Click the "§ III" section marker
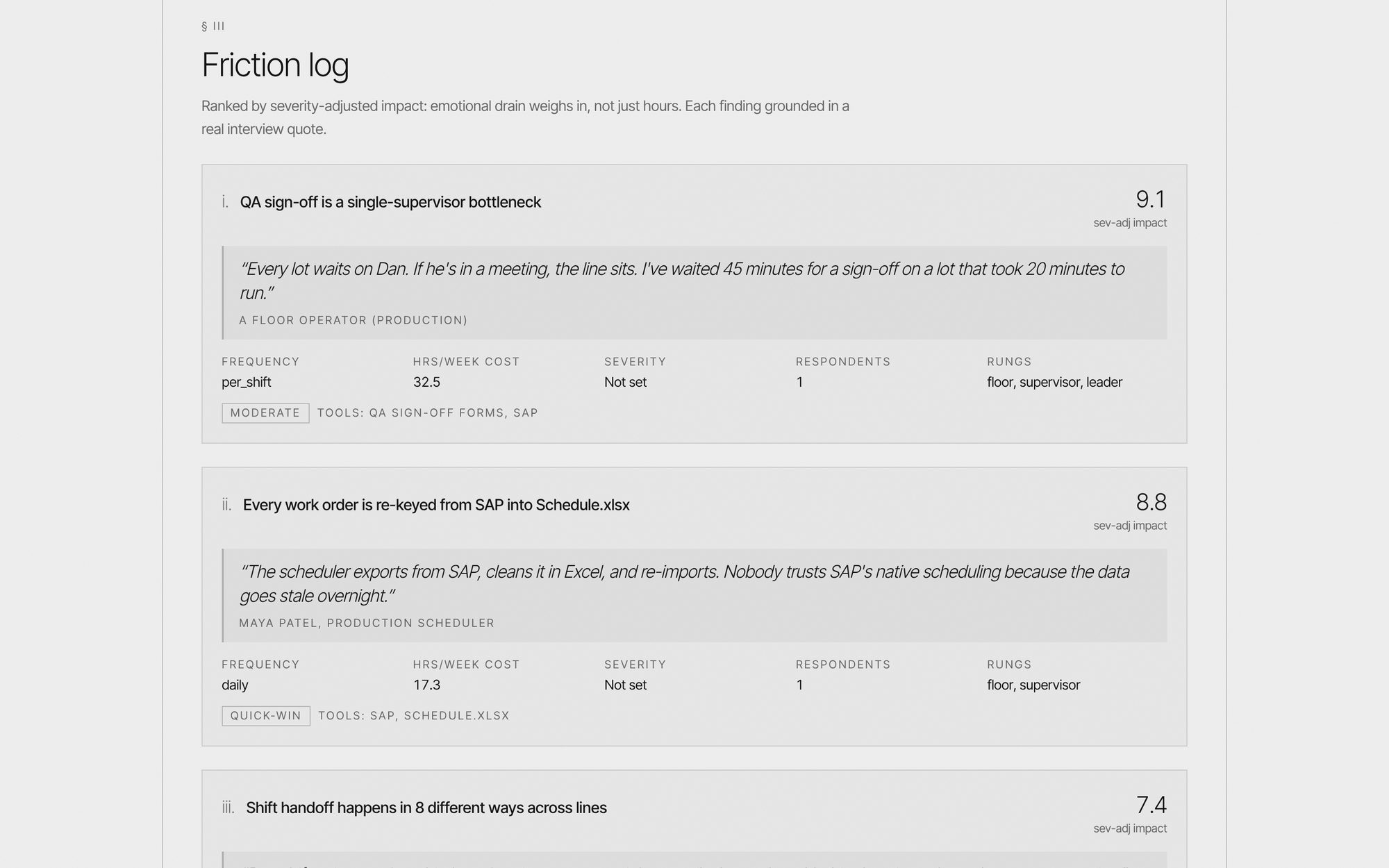The image size is (1389, 868). coord(213,26)
